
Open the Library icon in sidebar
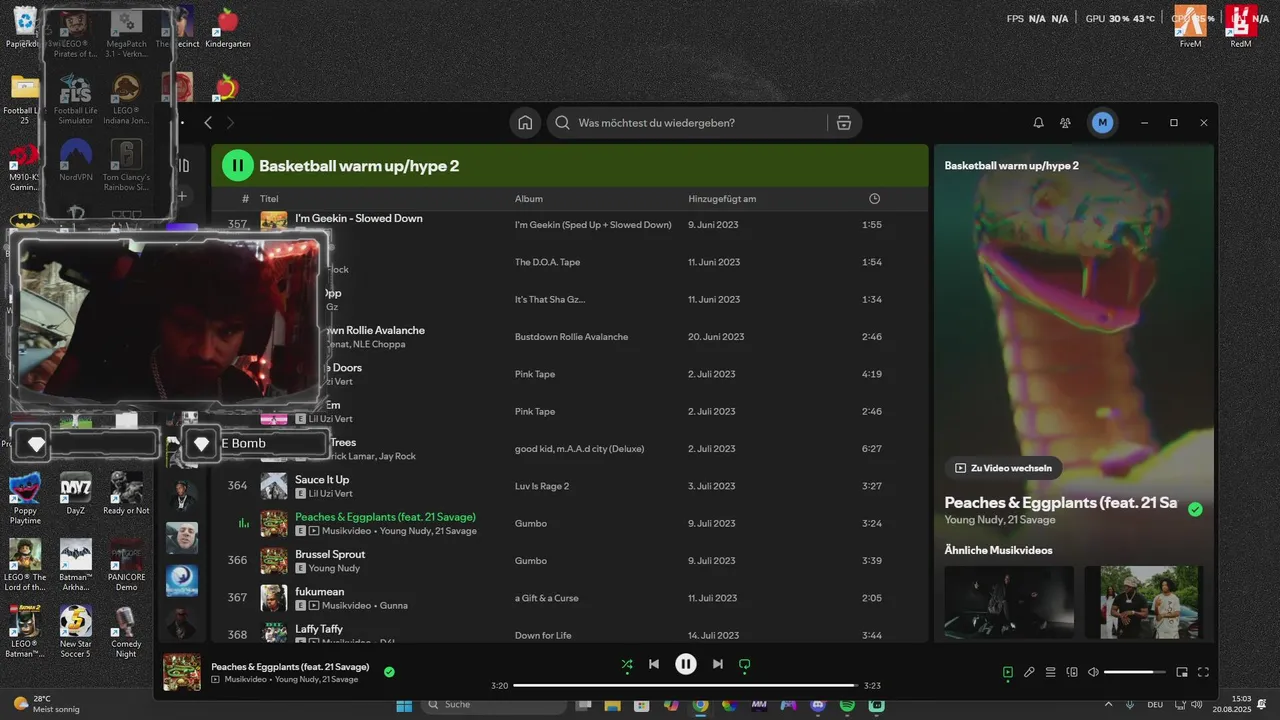(x=183, y=166)
